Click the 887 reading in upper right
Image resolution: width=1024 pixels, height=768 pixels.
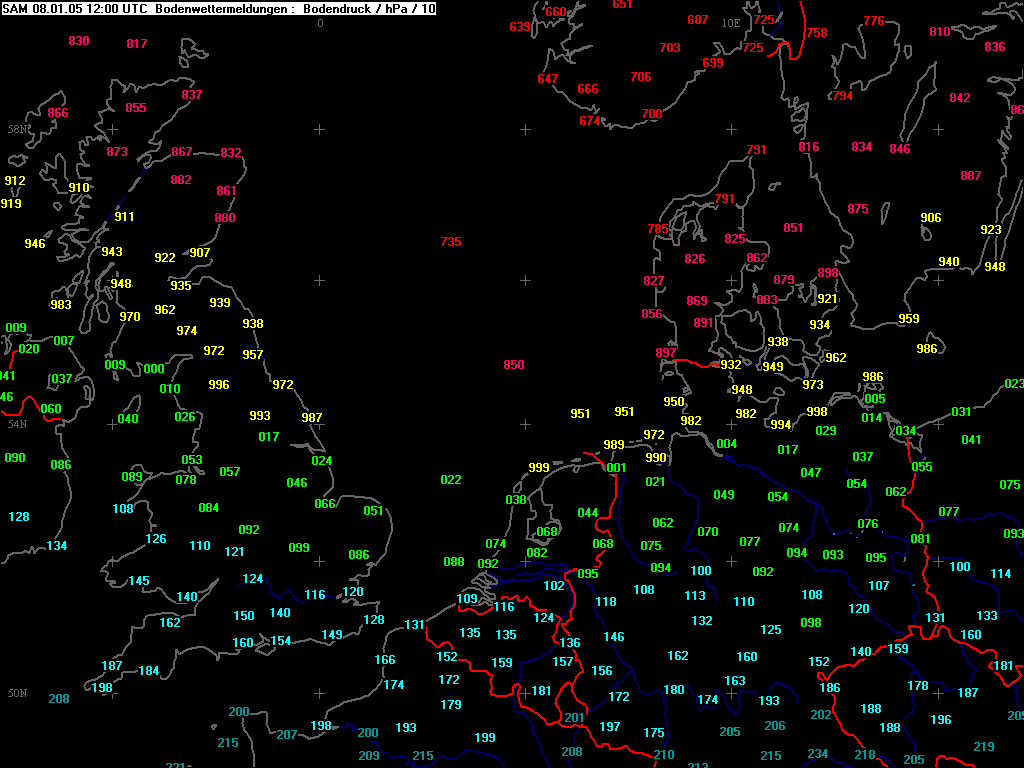[970, 176]
